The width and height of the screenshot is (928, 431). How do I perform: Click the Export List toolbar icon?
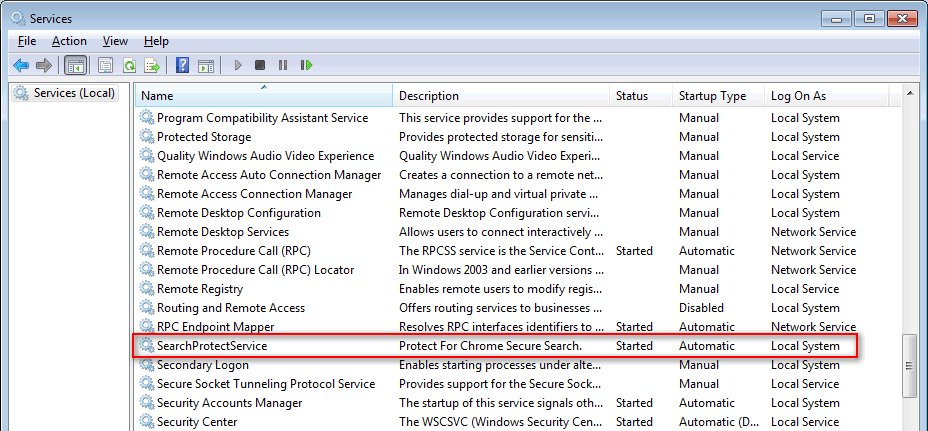pos(153,65)
